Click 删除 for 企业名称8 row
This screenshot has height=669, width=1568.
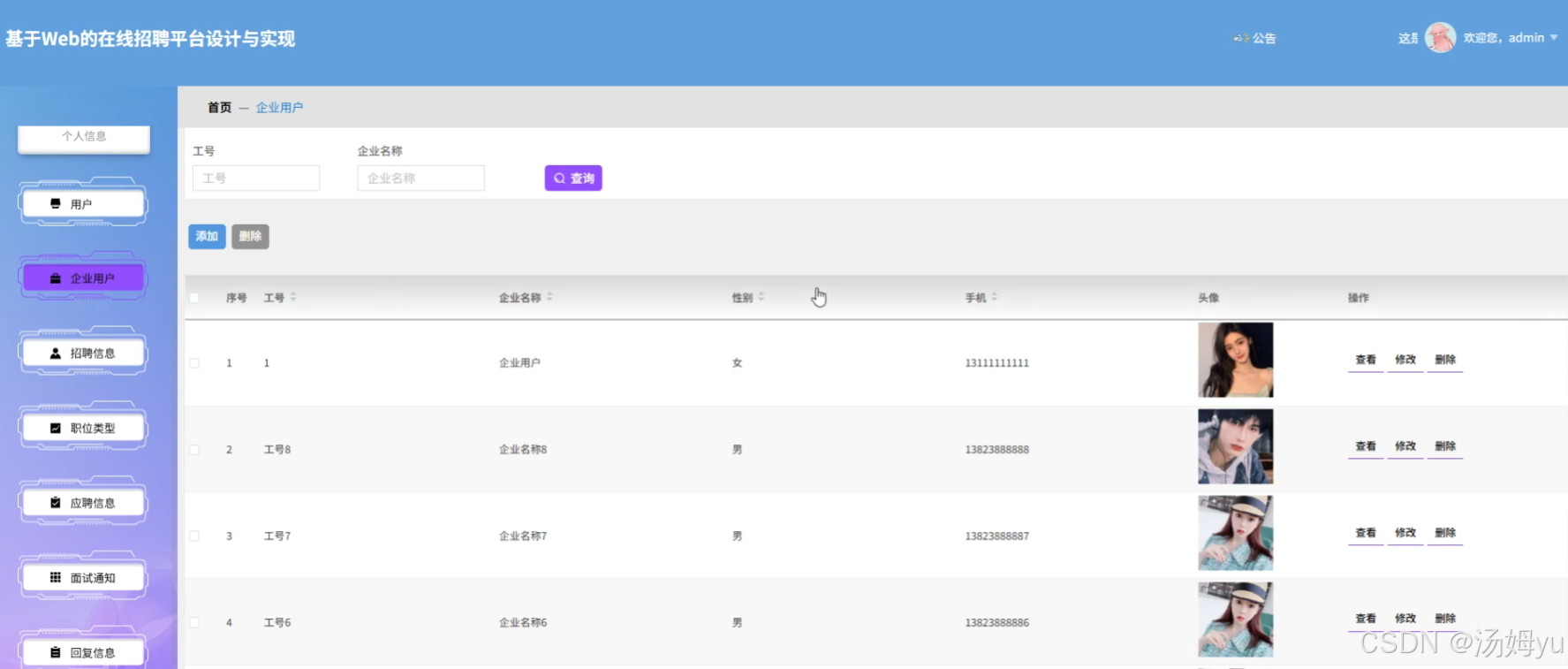[1445, 446]
